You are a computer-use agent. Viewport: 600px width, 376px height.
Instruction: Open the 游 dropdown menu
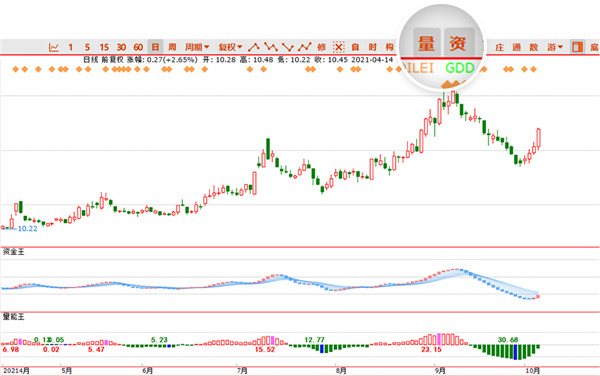pos(555,47)
